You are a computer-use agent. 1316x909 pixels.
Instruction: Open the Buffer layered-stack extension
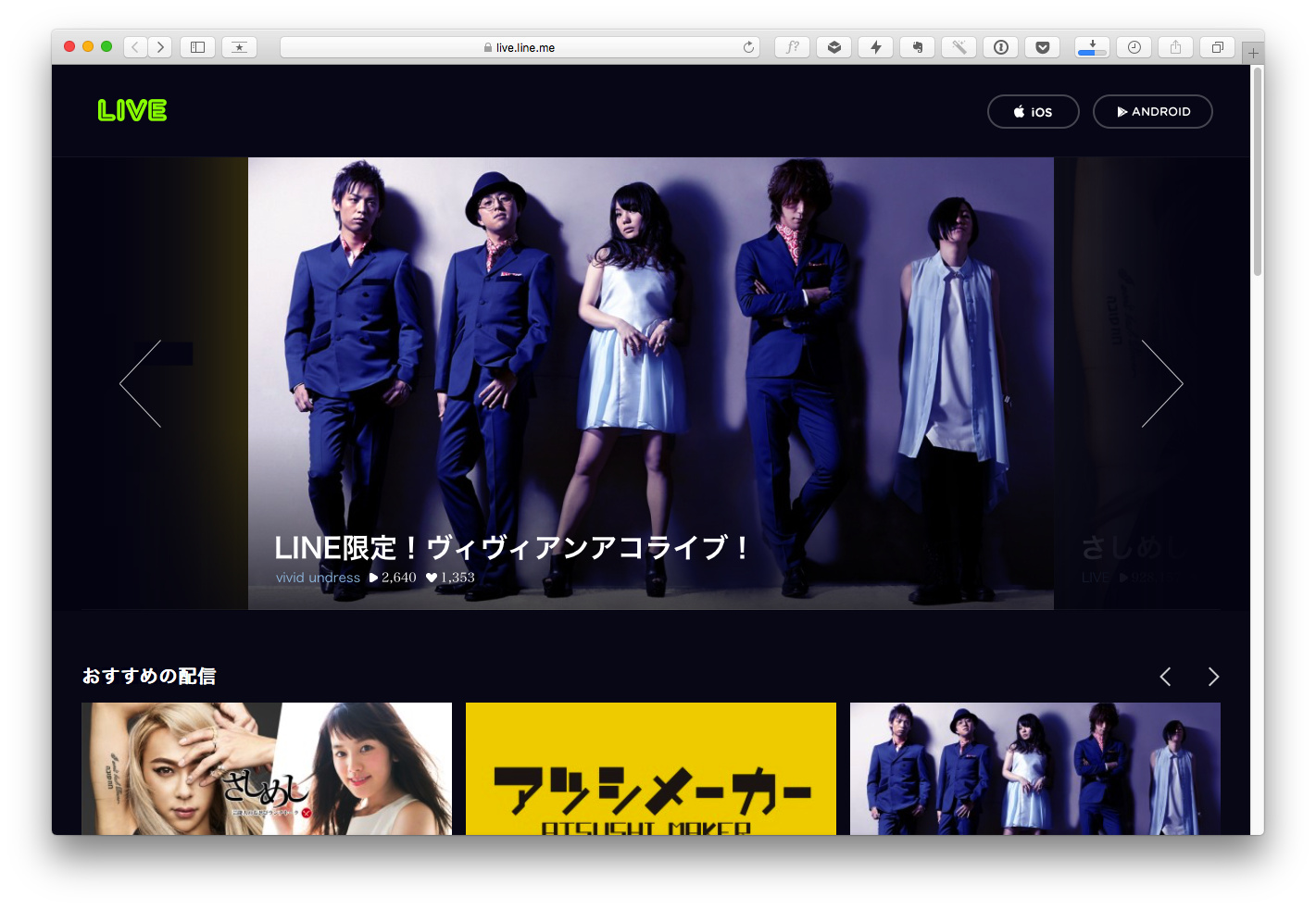tap(833, 47)
